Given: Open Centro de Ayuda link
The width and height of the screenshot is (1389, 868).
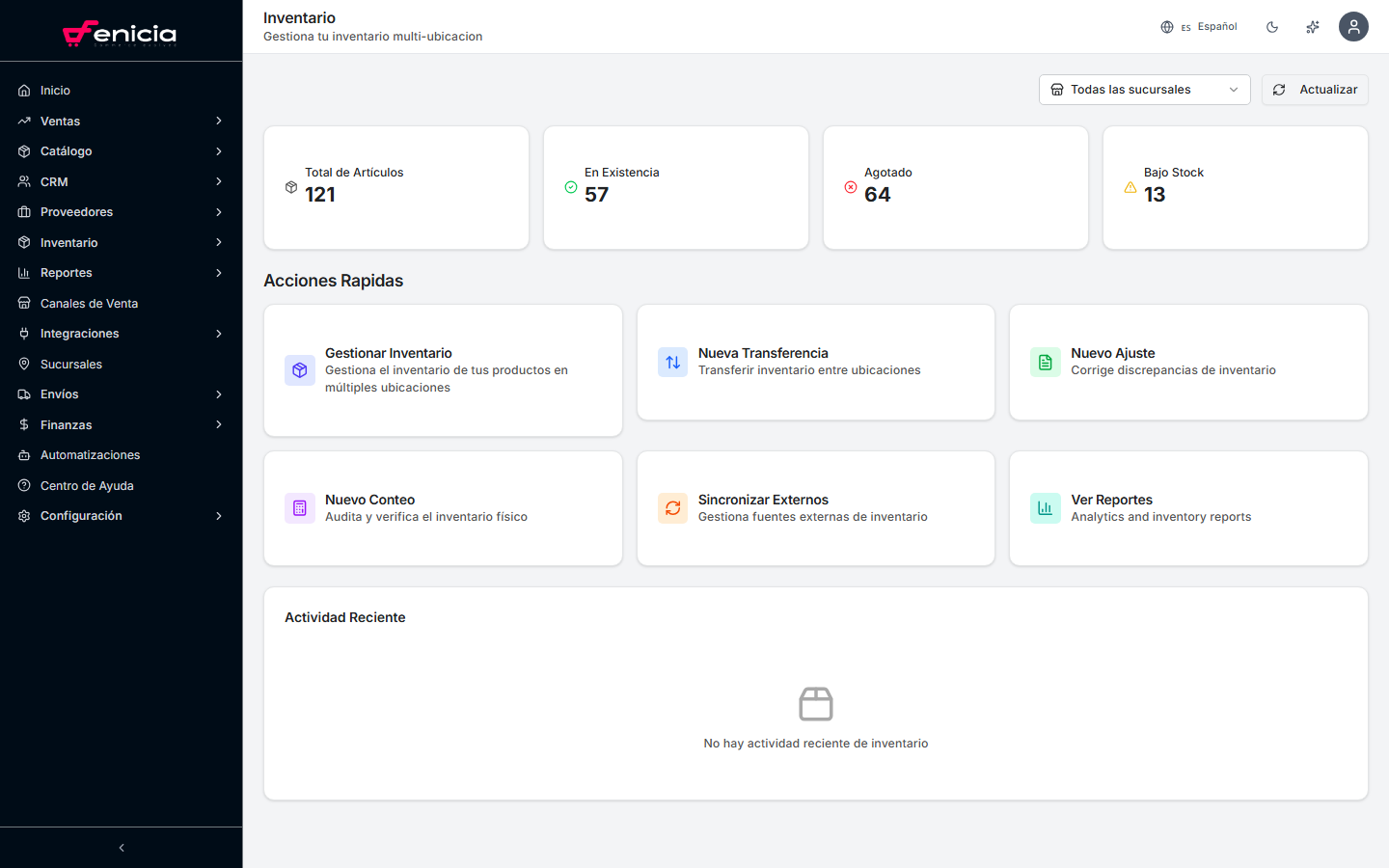Looking at the screenshot, I should point(87,486).
